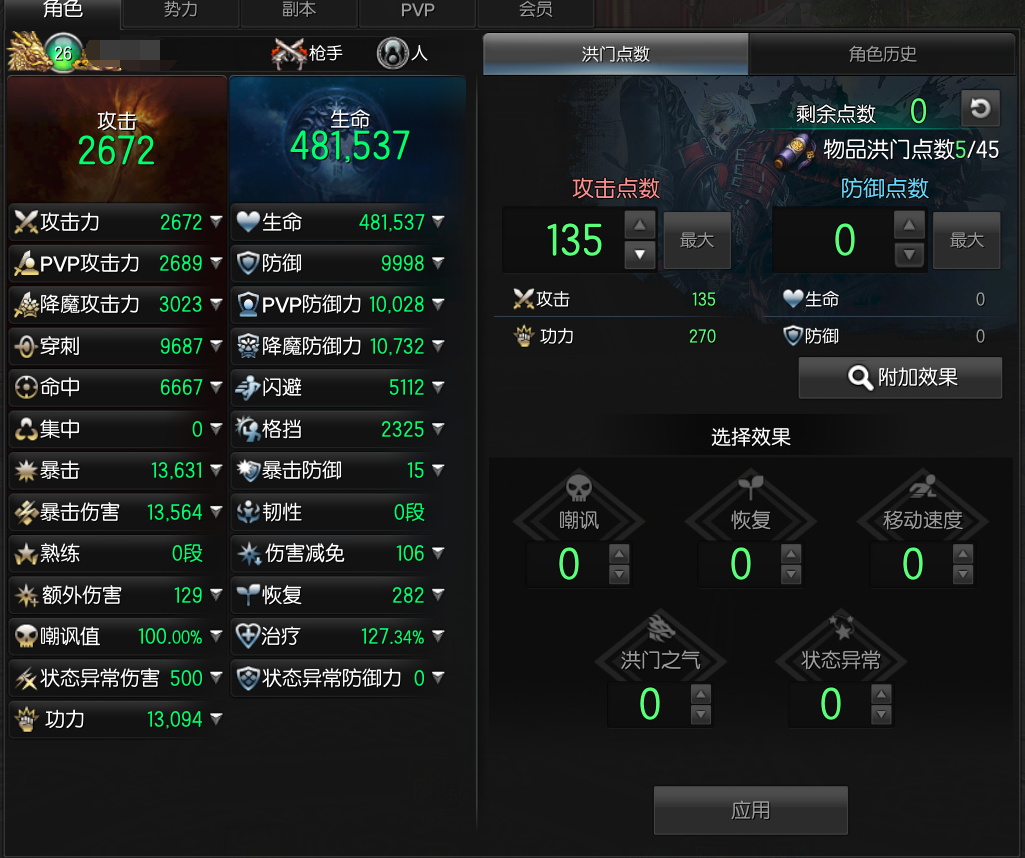Increase 攻击点数 with the up arrow
Image resolution: width=1025 pixels, height=858 pixels.
[640, 225]
